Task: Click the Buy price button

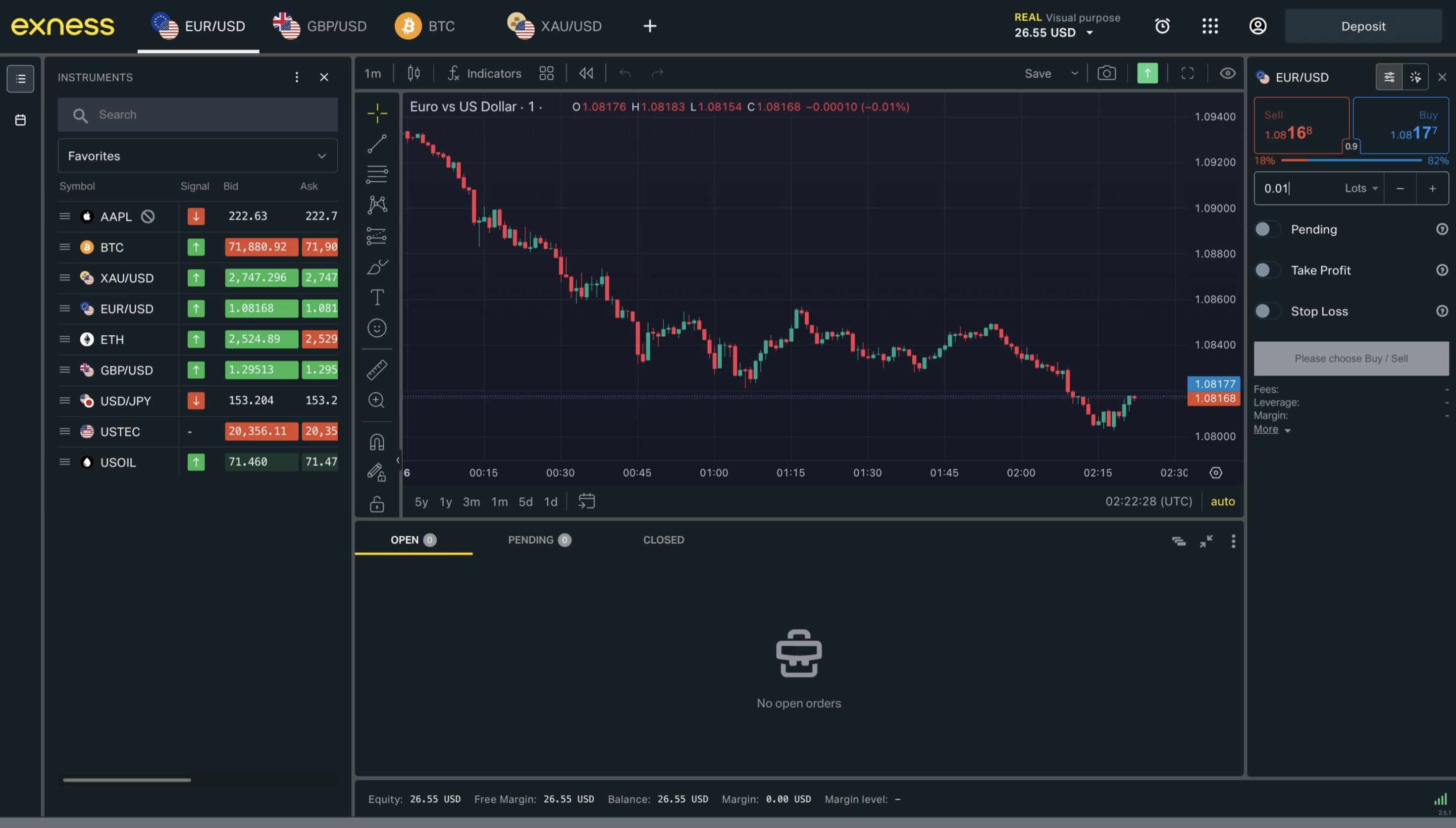Action: (1401, 125)
